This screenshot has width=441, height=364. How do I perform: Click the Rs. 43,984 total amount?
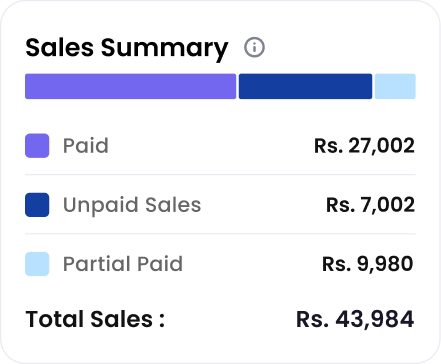355,319
